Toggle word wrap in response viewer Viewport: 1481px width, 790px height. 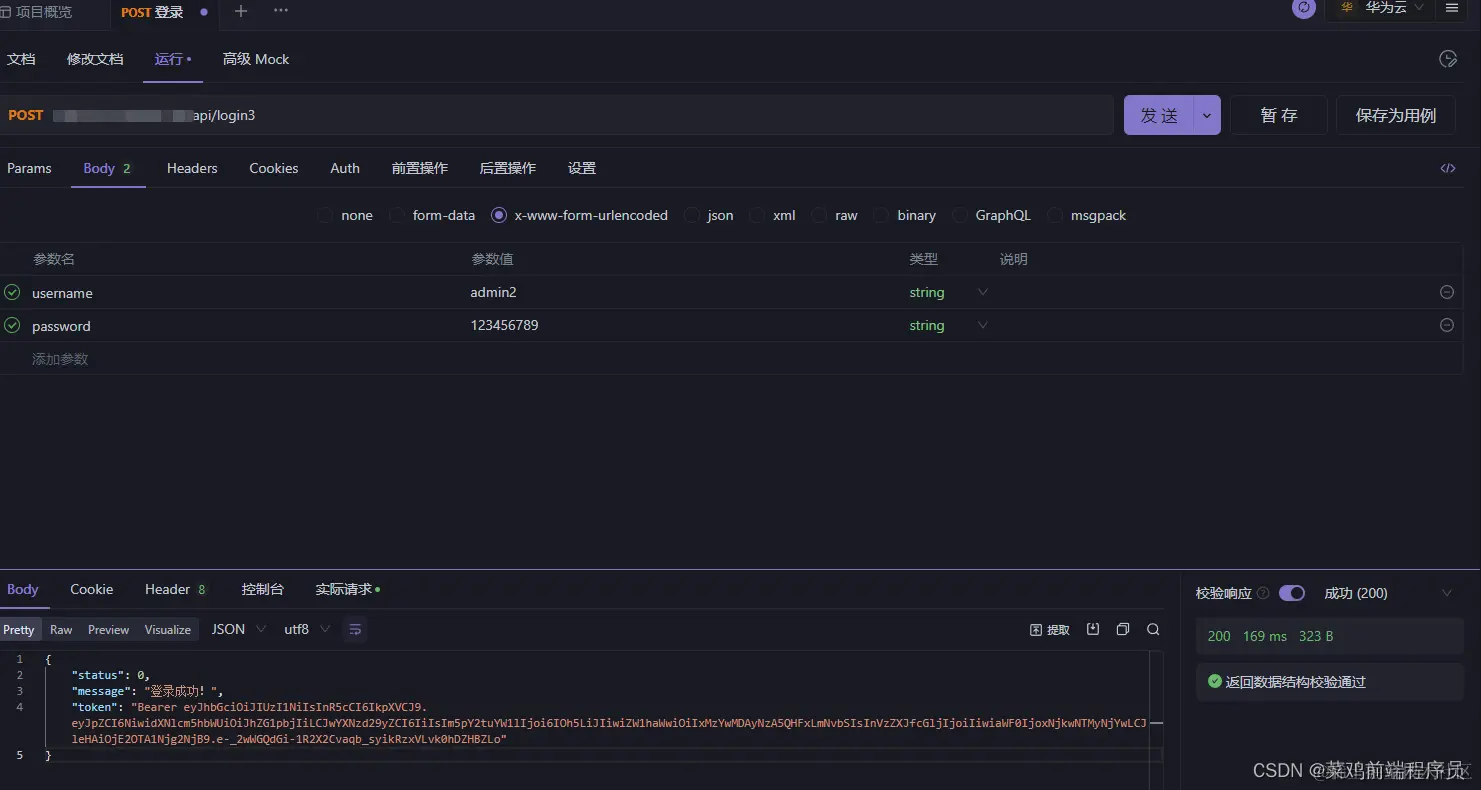coord(355,629)
